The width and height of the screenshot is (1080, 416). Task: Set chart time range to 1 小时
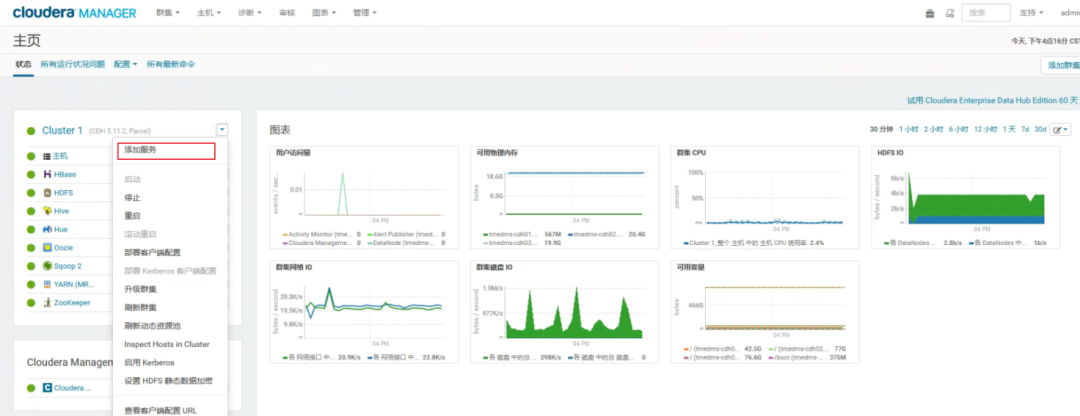pyautogui.click(x=908, y=129)
